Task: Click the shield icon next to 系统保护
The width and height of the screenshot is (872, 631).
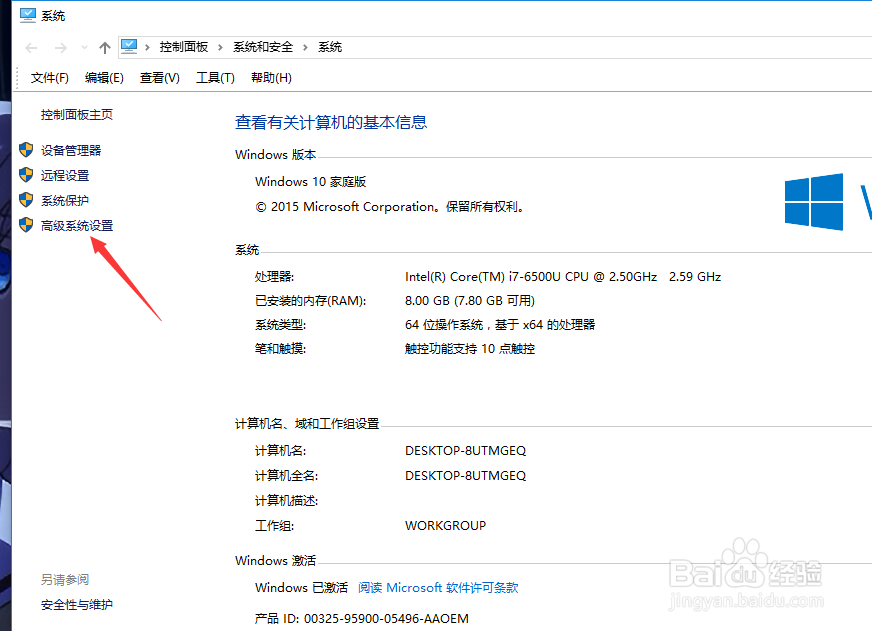Action: click(x=26, y=200)
